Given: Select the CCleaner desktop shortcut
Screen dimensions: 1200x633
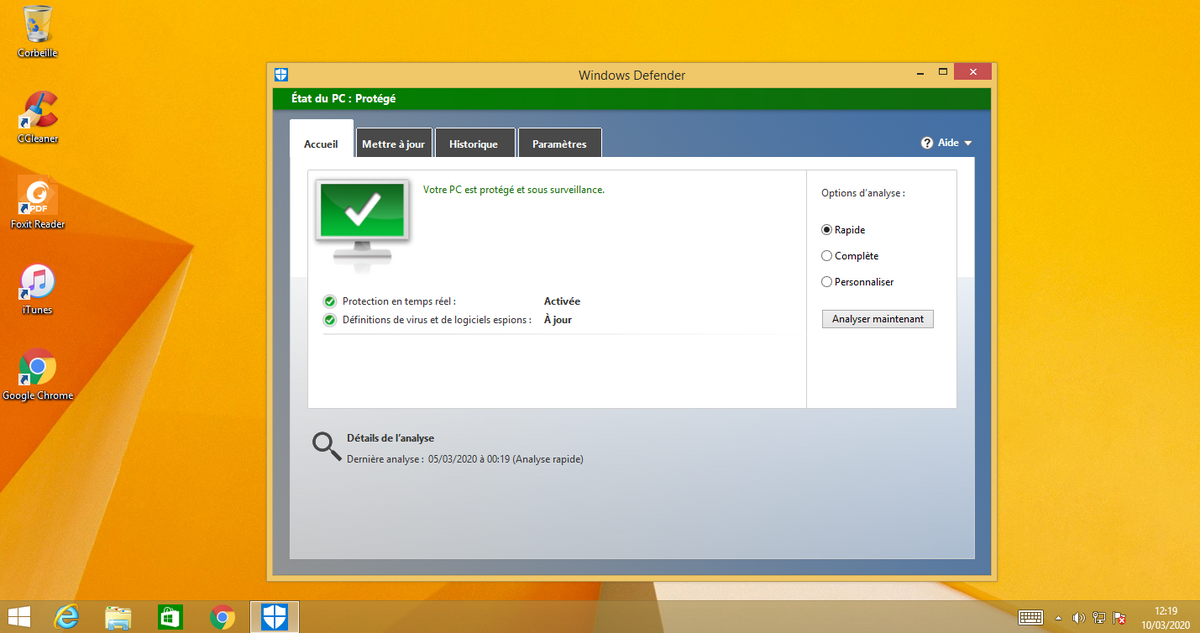Looking at the screenshot, I should coord(37,117).
